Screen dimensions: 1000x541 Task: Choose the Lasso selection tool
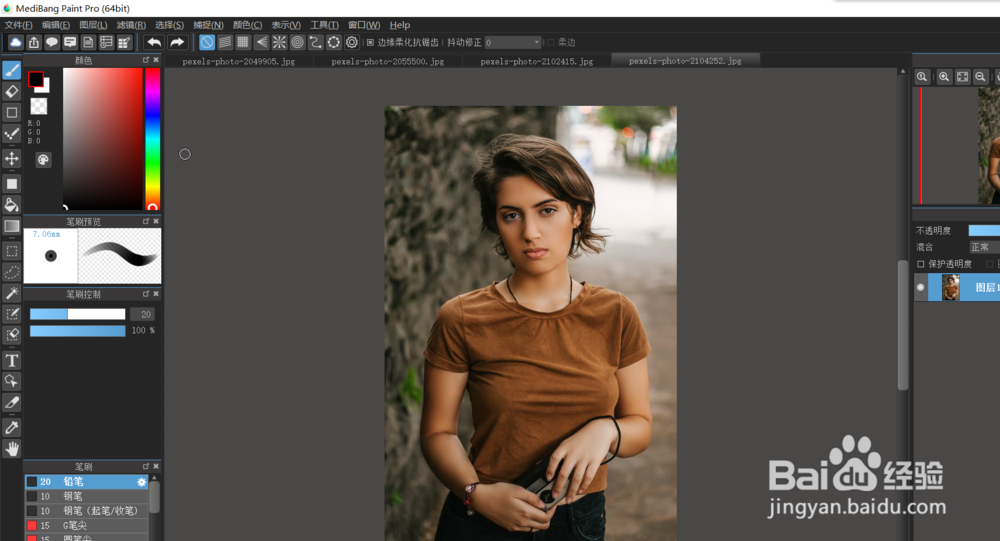click(11, 272)
